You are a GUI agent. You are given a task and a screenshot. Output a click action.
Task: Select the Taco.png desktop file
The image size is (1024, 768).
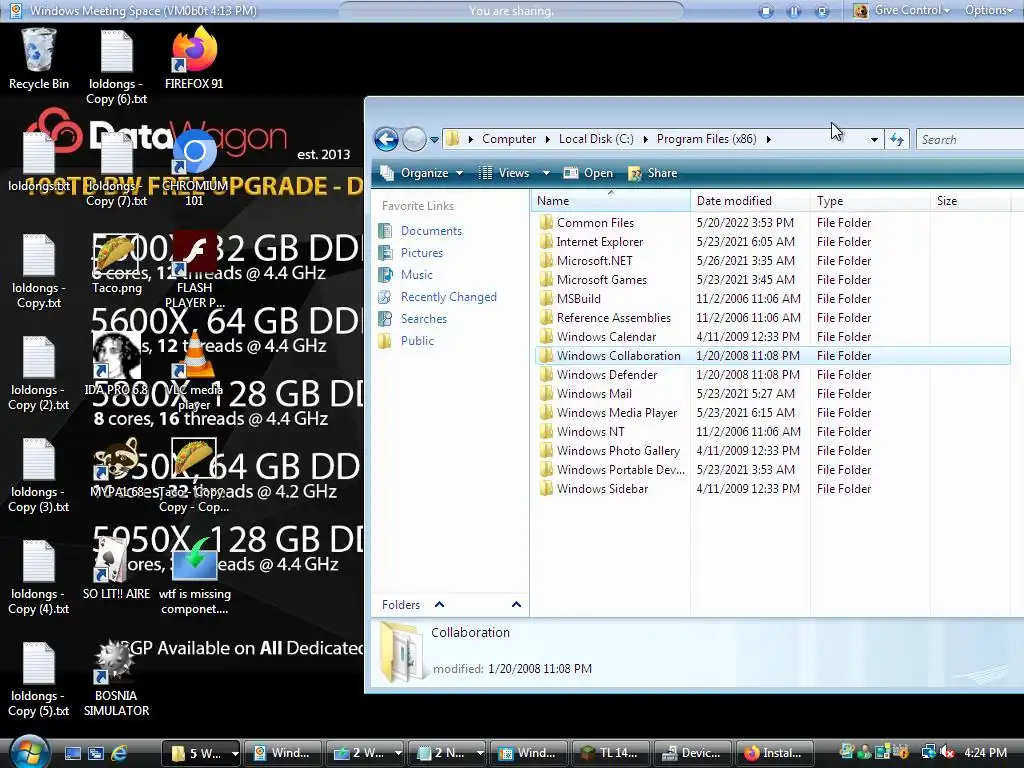(116, 264)
